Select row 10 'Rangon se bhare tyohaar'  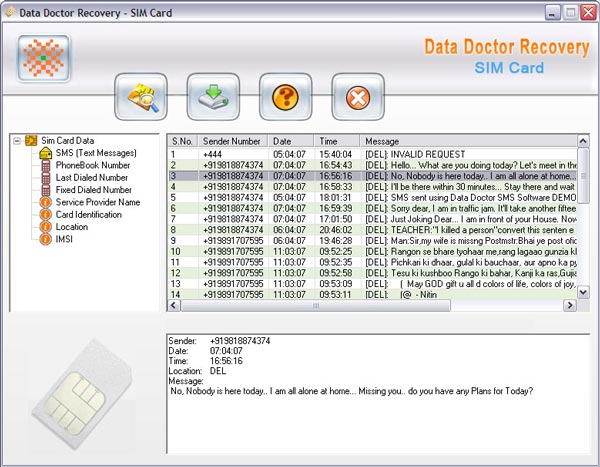click(x=372, y=251)
